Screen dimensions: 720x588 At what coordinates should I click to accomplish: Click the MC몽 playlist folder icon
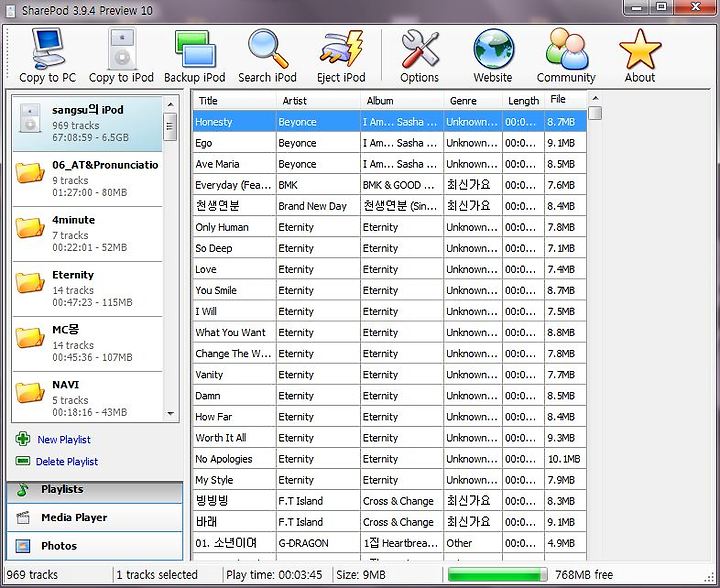(30, 338)
